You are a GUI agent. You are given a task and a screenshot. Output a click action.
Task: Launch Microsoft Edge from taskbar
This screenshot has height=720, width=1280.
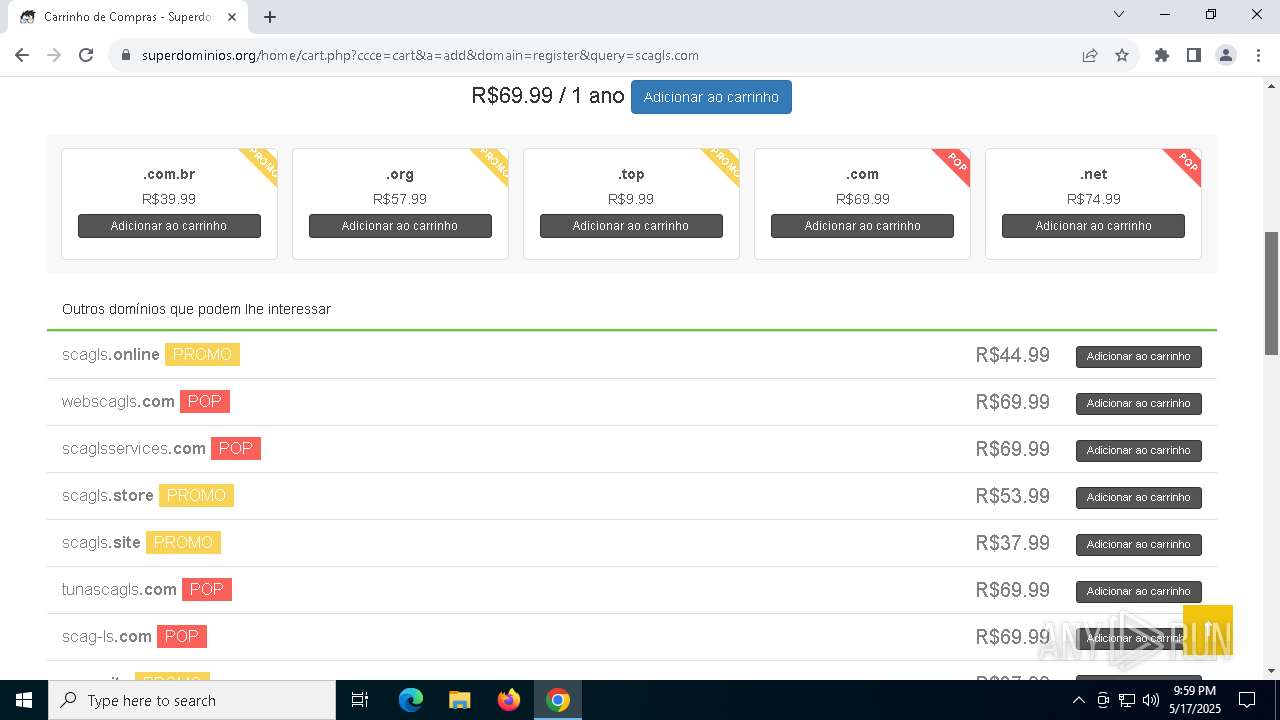pyautogui.click(x=411, y=700)
